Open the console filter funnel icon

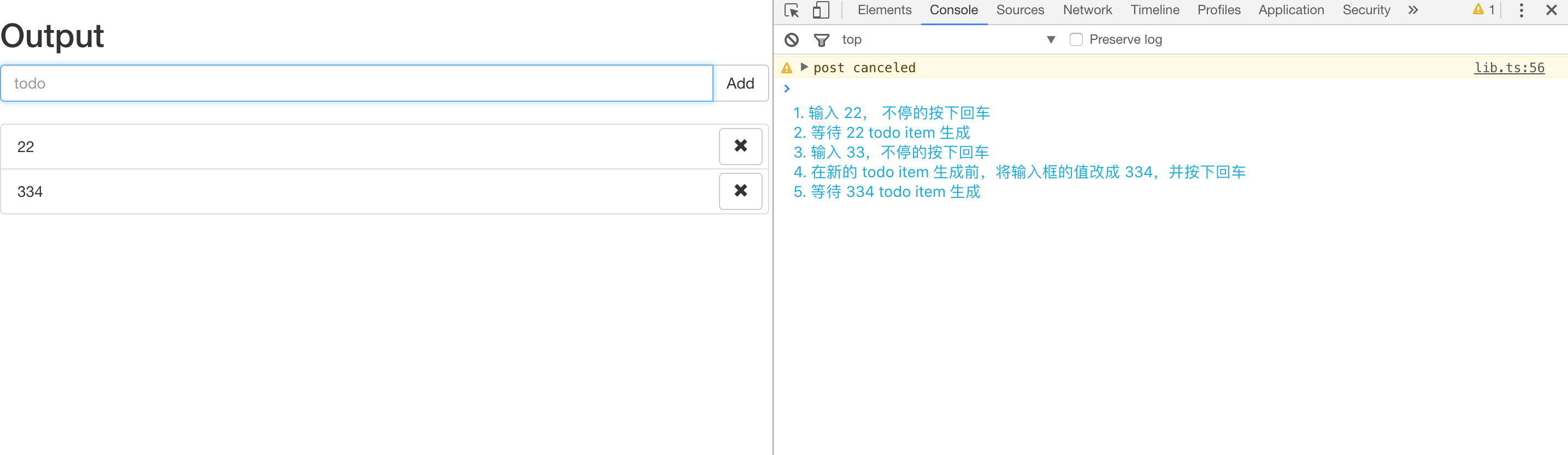(x=821, y=40)
